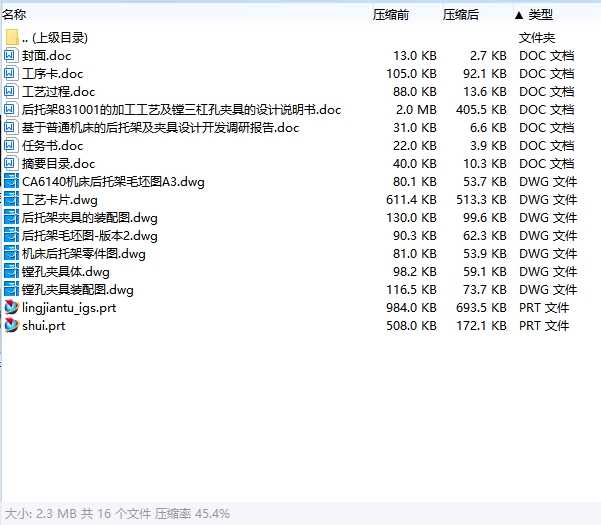Click the DWG icon beside 镗孔夹具体.dwg
This screenshot has width=601, height=525.
[x=11, y=271]
